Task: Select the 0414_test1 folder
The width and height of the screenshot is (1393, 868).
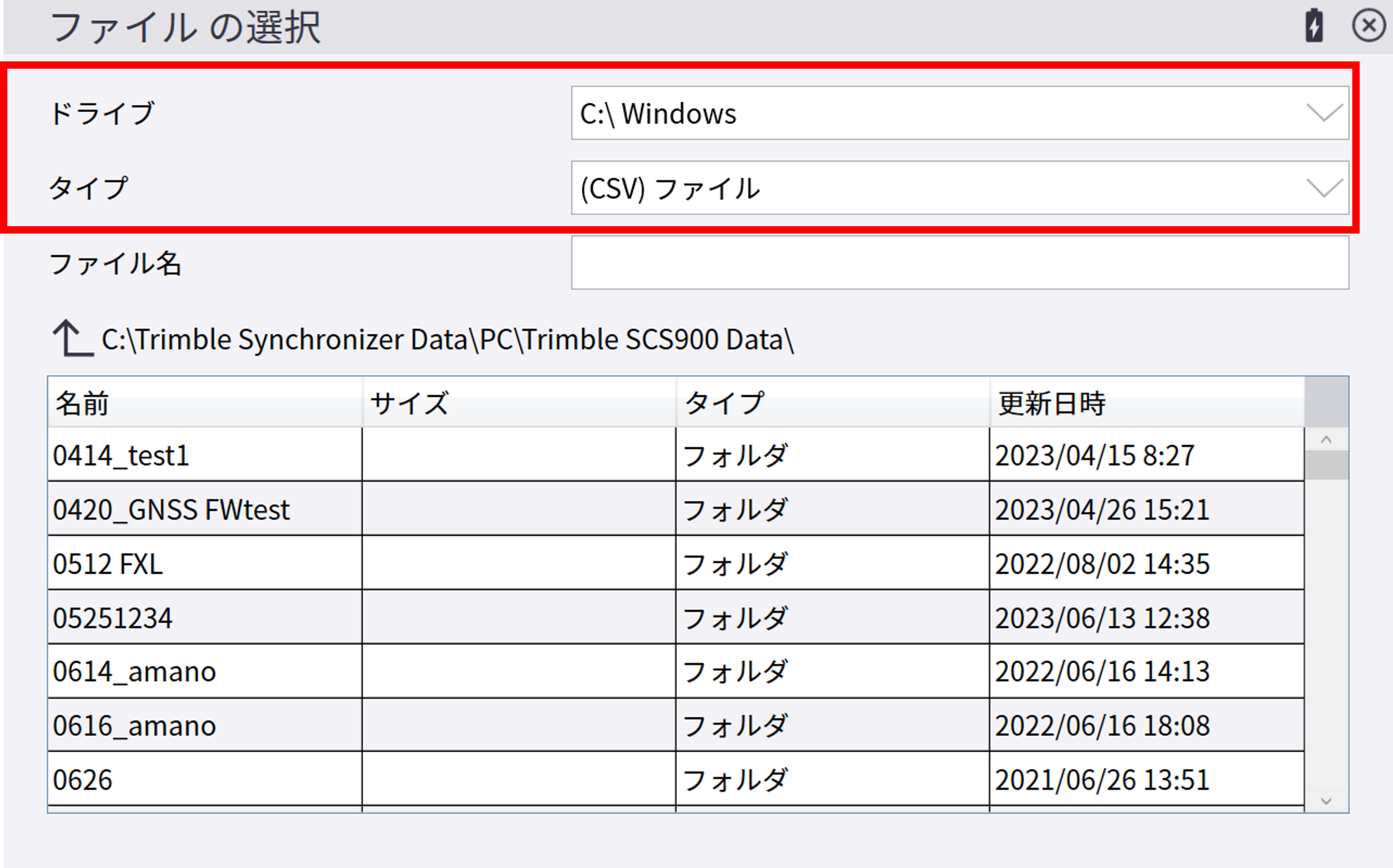Action: 121,456
